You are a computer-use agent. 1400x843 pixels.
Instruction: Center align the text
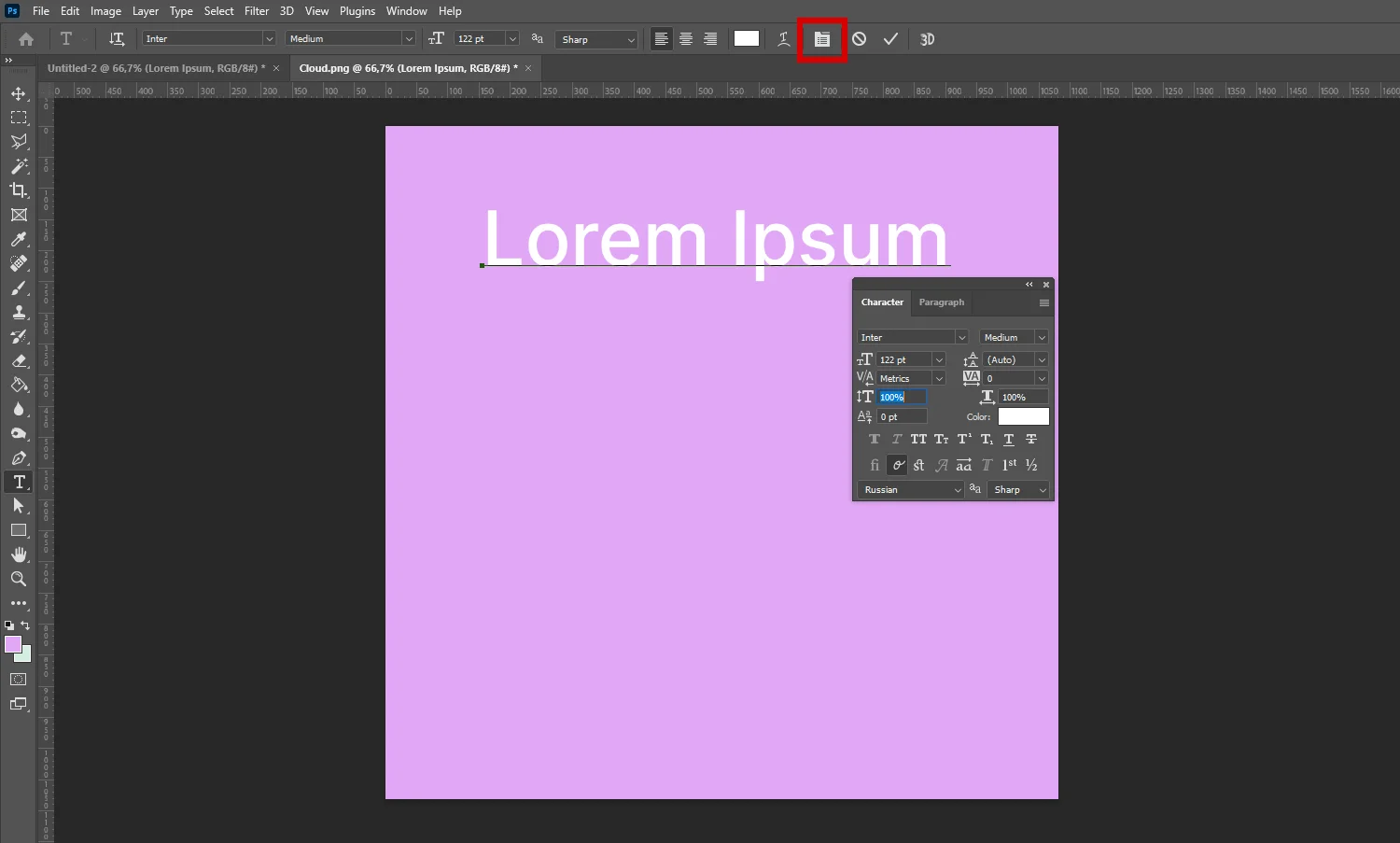click(686, 39)
